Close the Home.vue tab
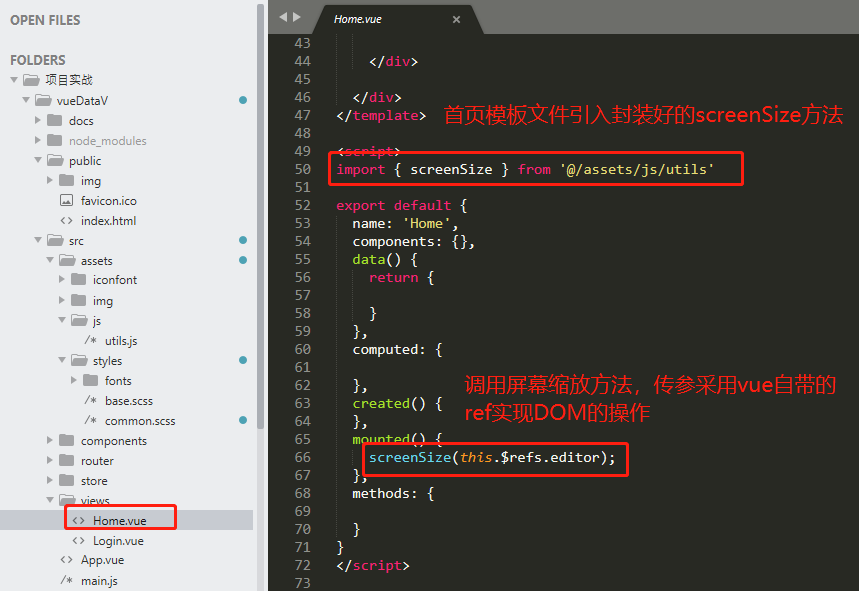The height and width of the screenshot is (591, 859). pos(456,20)
